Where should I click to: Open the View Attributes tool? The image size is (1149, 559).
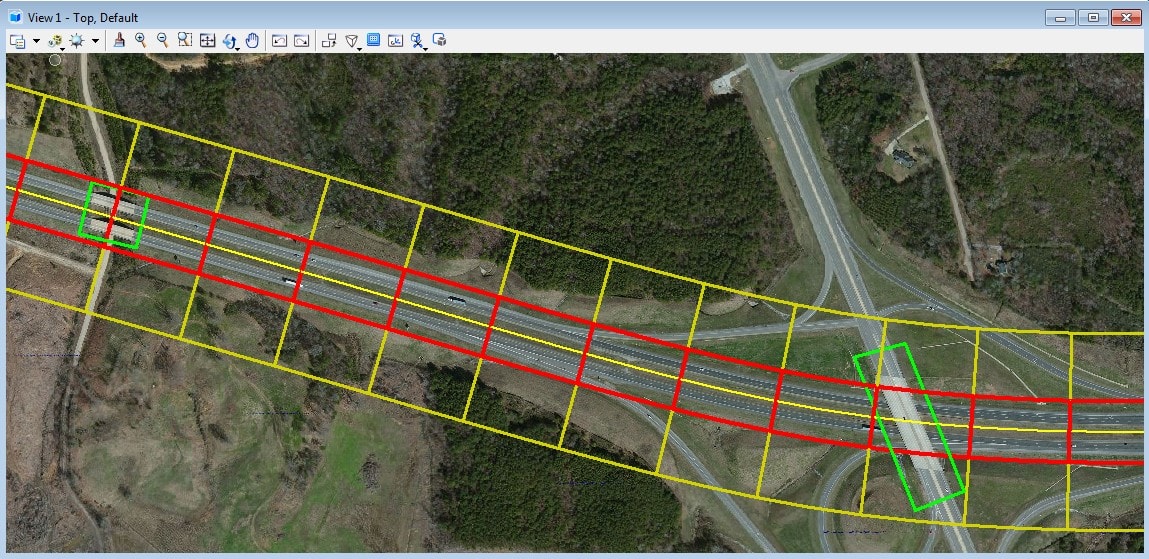[18, 41]
